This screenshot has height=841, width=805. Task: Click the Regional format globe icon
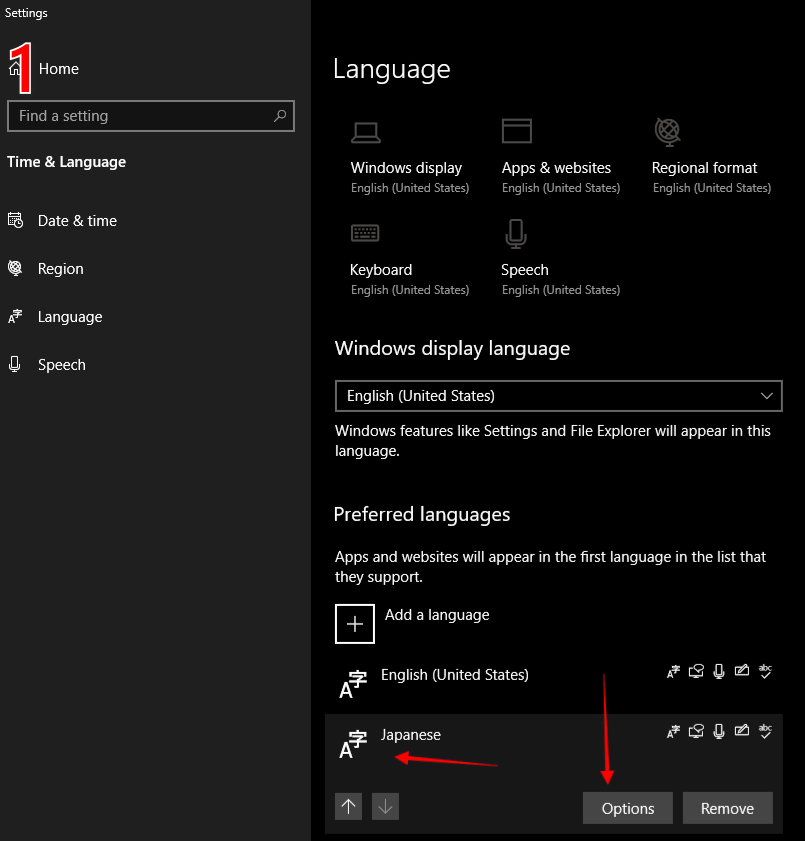coord(668,132)
